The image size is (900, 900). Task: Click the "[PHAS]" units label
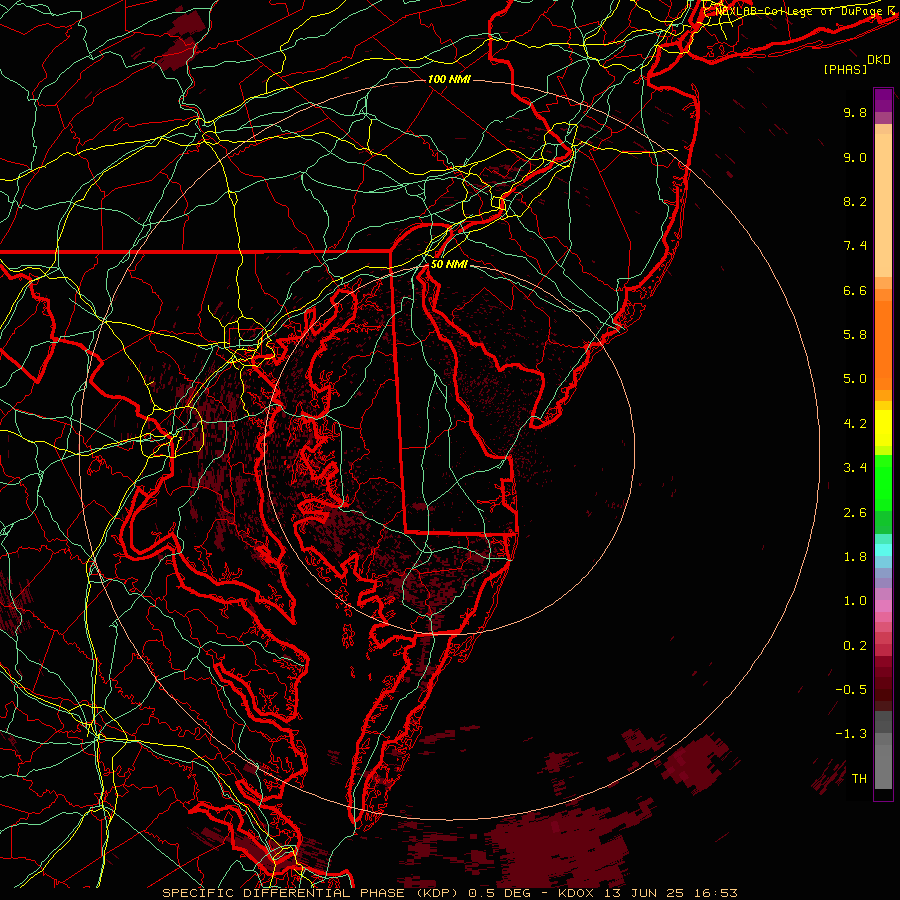coord(845,69)
